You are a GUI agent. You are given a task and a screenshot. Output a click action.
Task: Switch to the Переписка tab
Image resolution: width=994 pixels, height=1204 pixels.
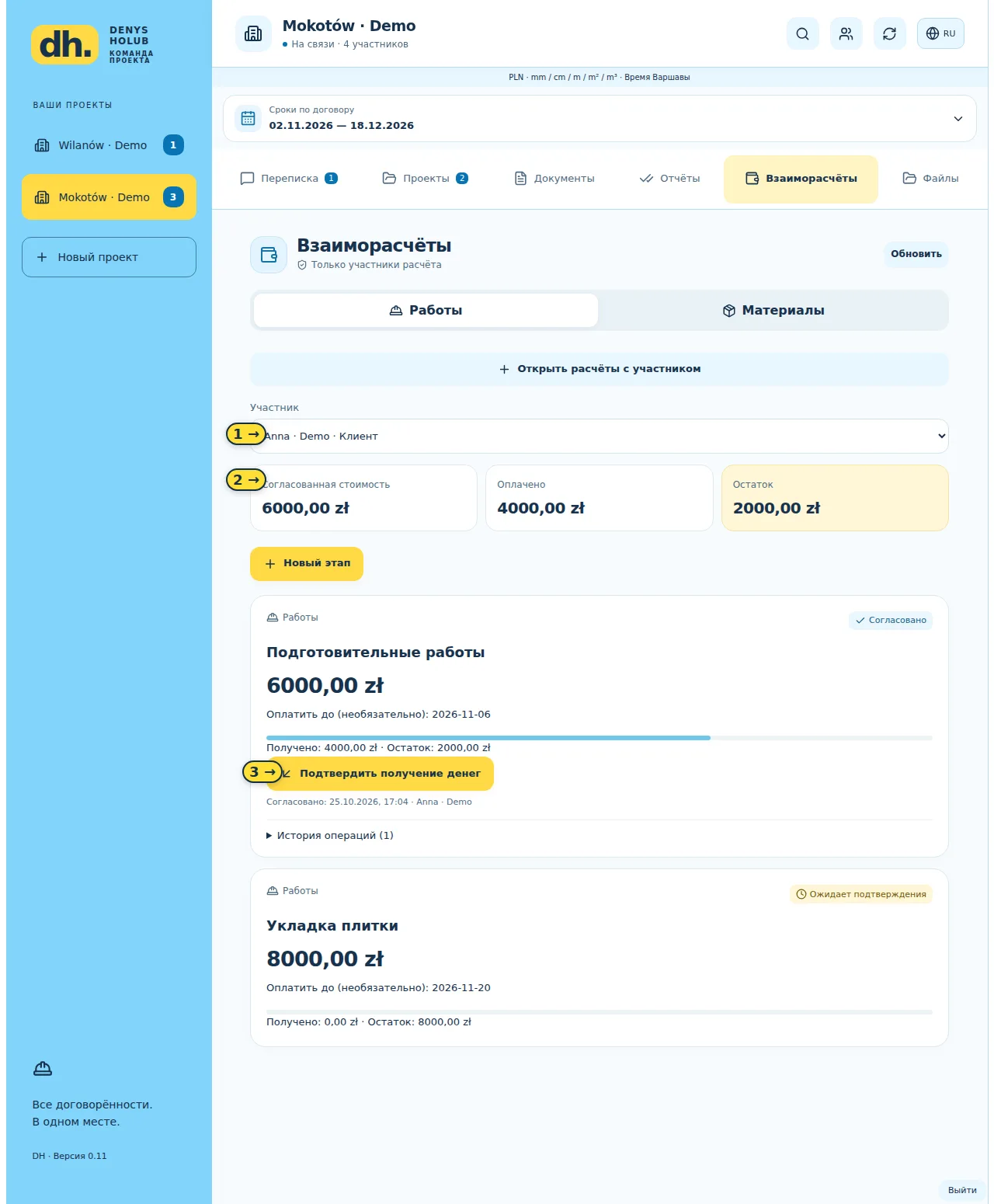point(289,179)
